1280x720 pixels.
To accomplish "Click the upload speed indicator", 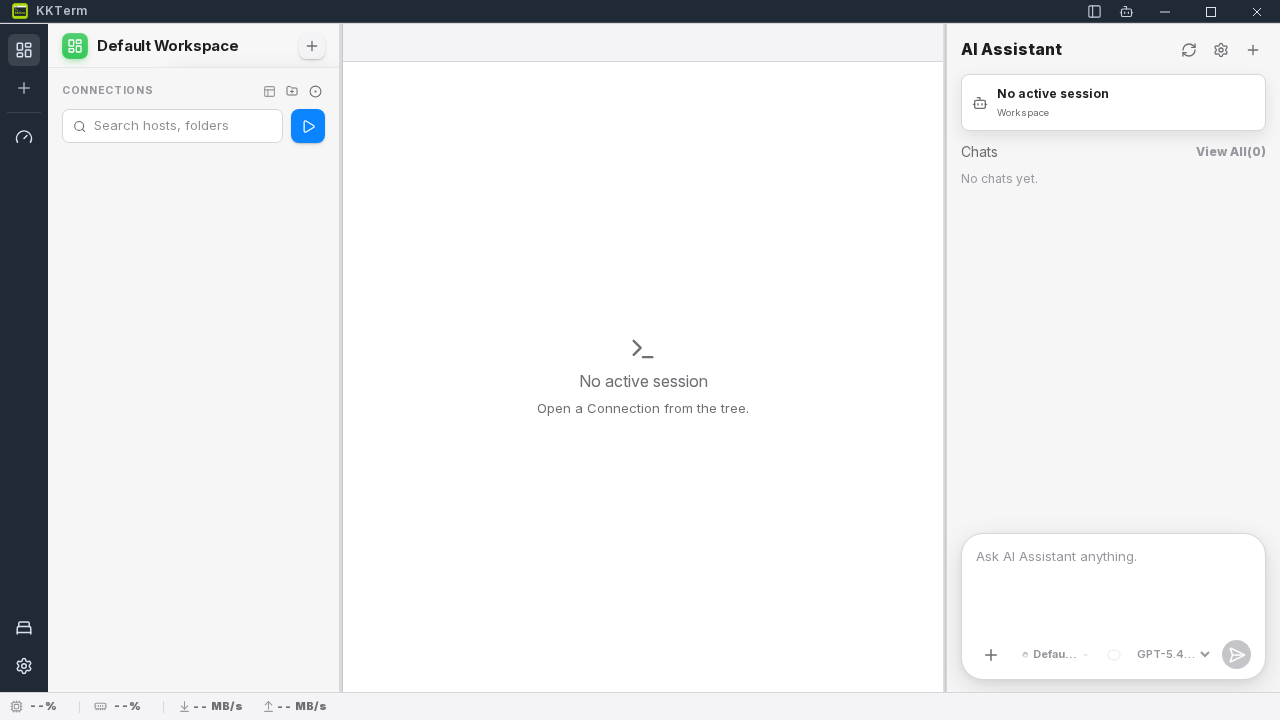I will [x=294, y=706].
